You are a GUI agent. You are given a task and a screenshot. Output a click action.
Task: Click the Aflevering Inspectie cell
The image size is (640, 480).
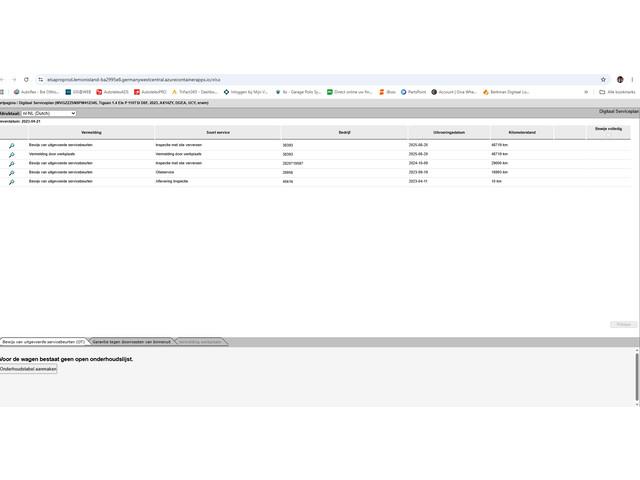pos(172,181)
